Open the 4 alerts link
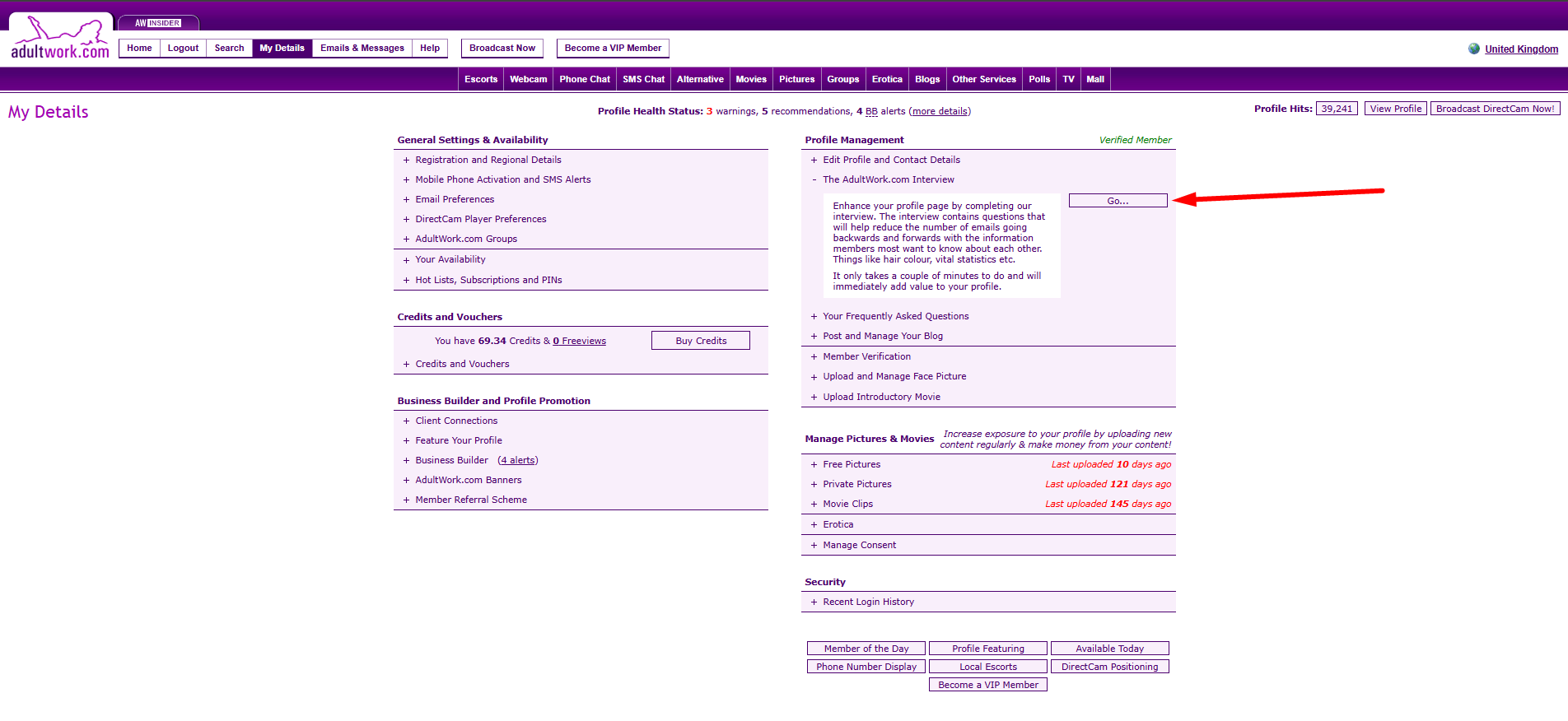The width and height of the screenshot is (1568, 721). click(518, 460)
